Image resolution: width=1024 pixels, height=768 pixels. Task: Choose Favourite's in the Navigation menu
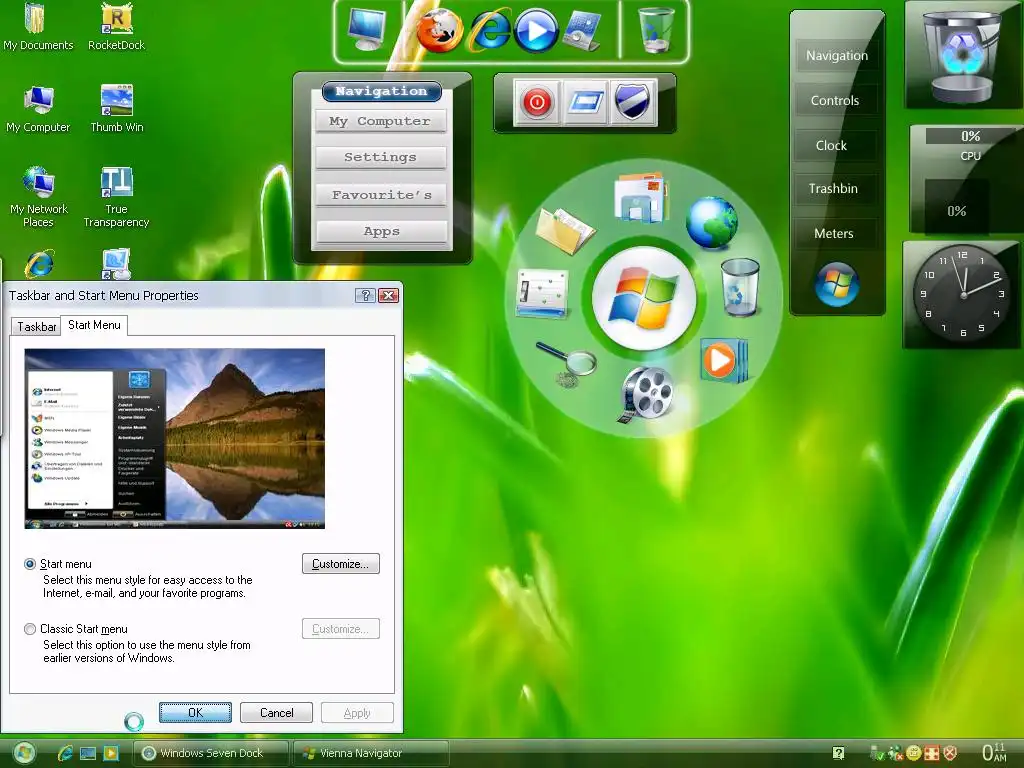click(381, 195)
